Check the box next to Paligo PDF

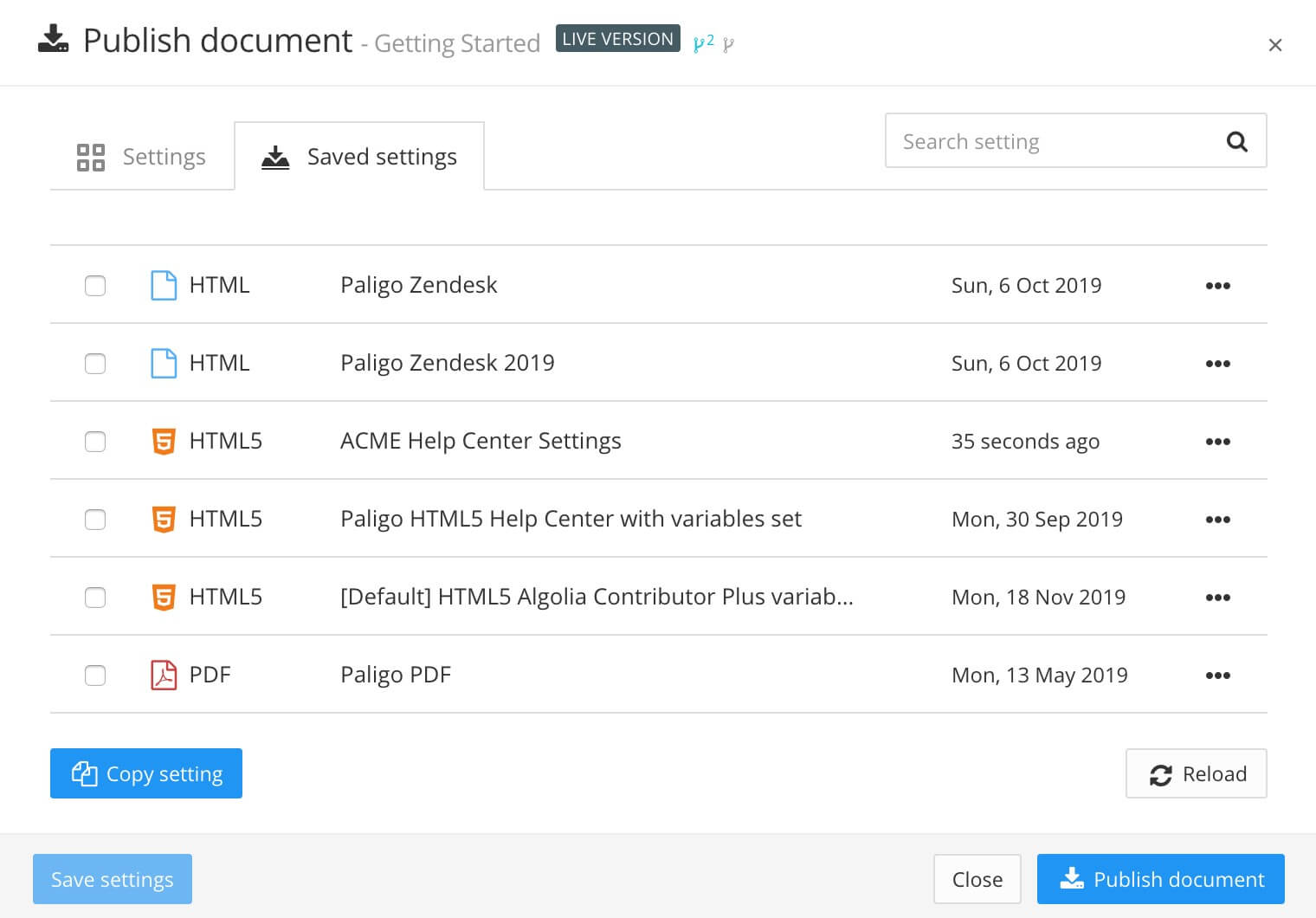pos(95,676)
